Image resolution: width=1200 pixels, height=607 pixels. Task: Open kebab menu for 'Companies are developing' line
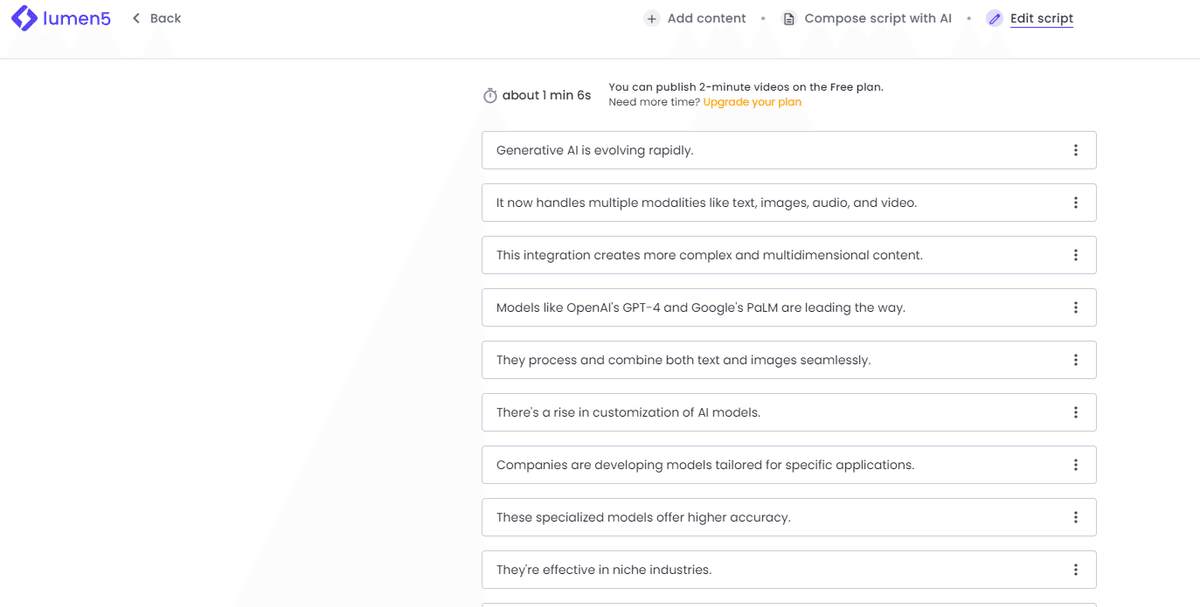pos(1076,465)
